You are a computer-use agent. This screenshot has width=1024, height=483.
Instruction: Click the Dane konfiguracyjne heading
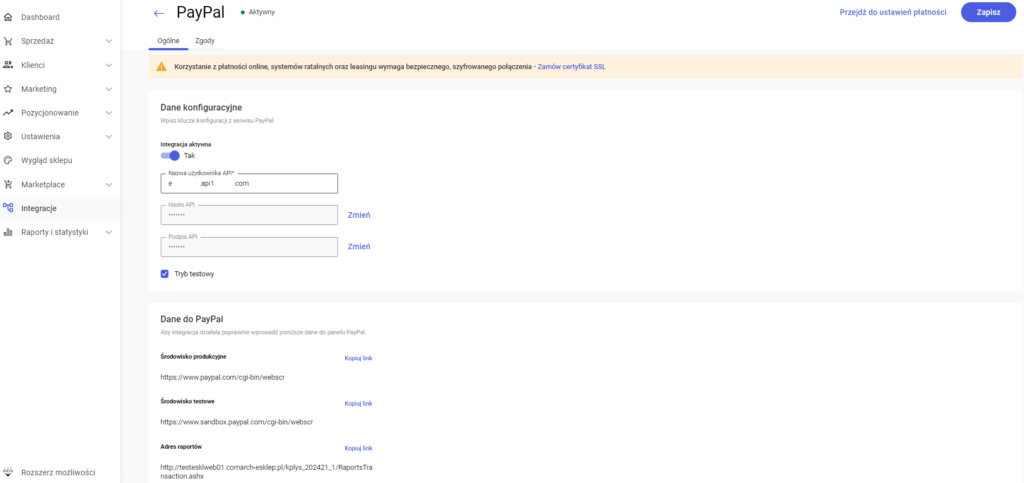[202, 107]
